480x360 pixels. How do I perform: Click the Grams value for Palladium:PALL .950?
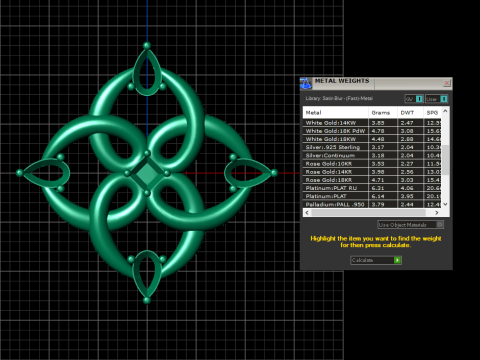378,204
